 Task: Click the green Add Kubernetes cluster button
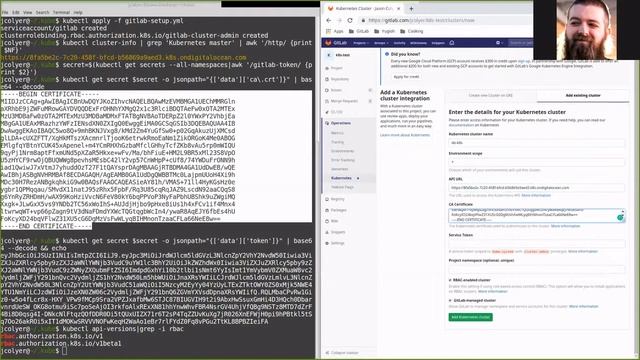[470, 317]
